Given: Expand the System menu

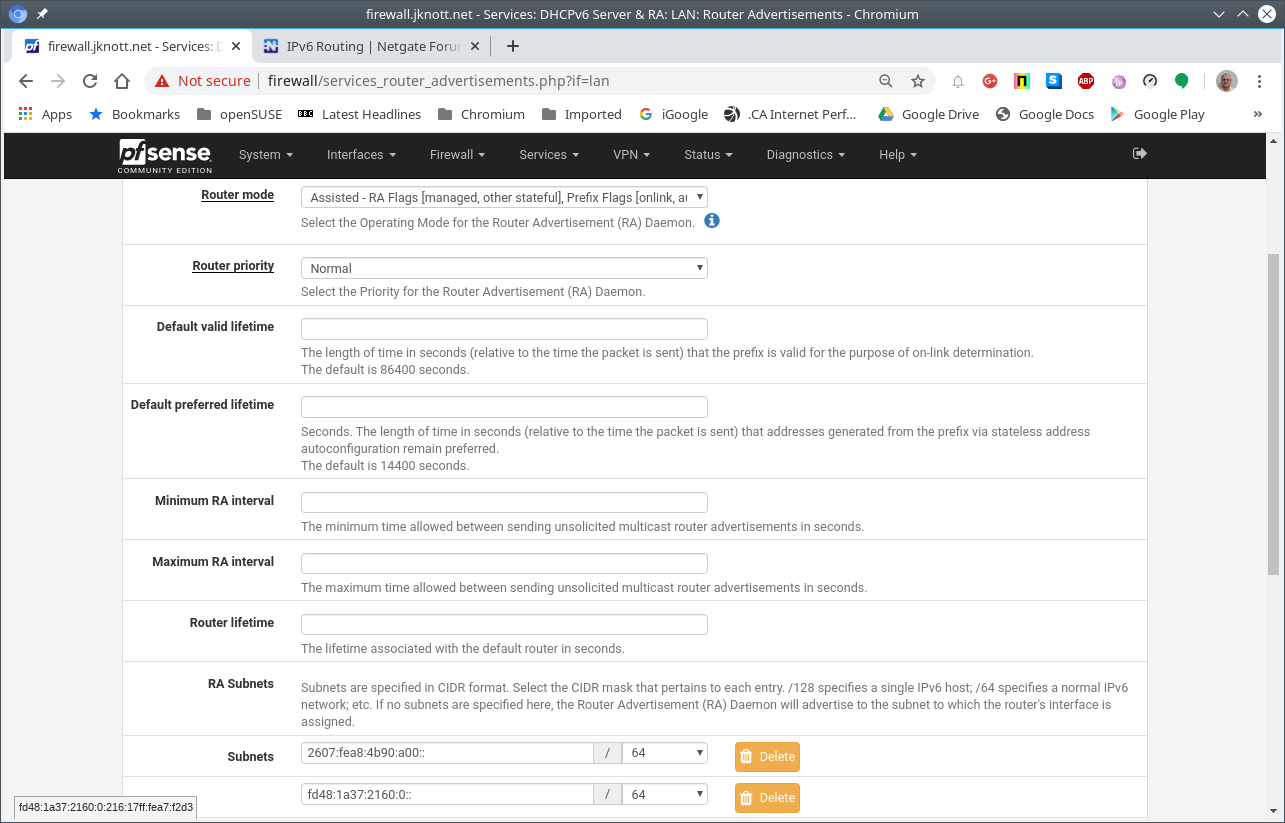Looking at the screenshot, I should coord(266,154).
